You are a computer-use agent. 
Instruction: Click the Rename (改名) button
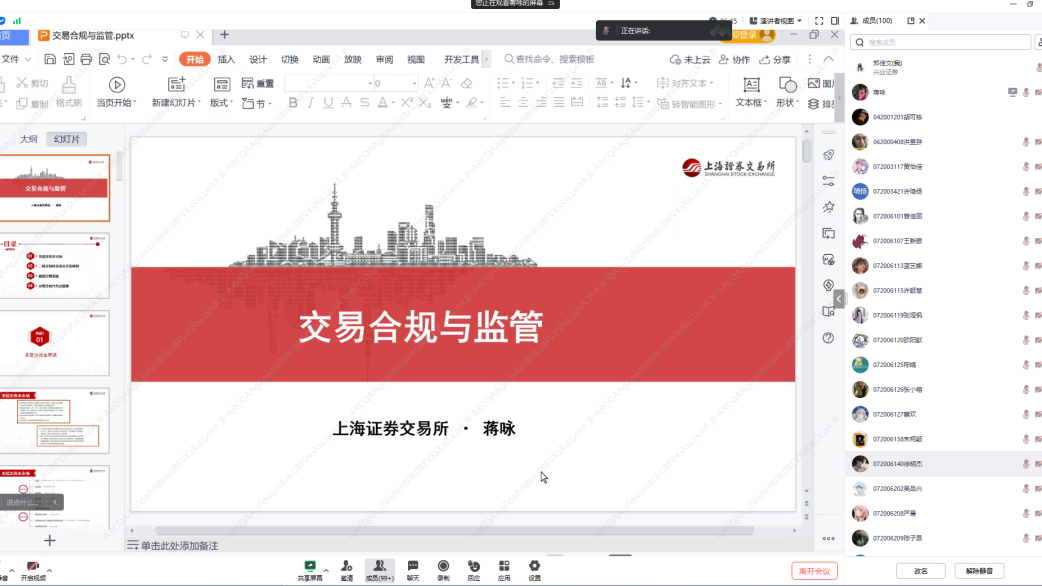920,571
